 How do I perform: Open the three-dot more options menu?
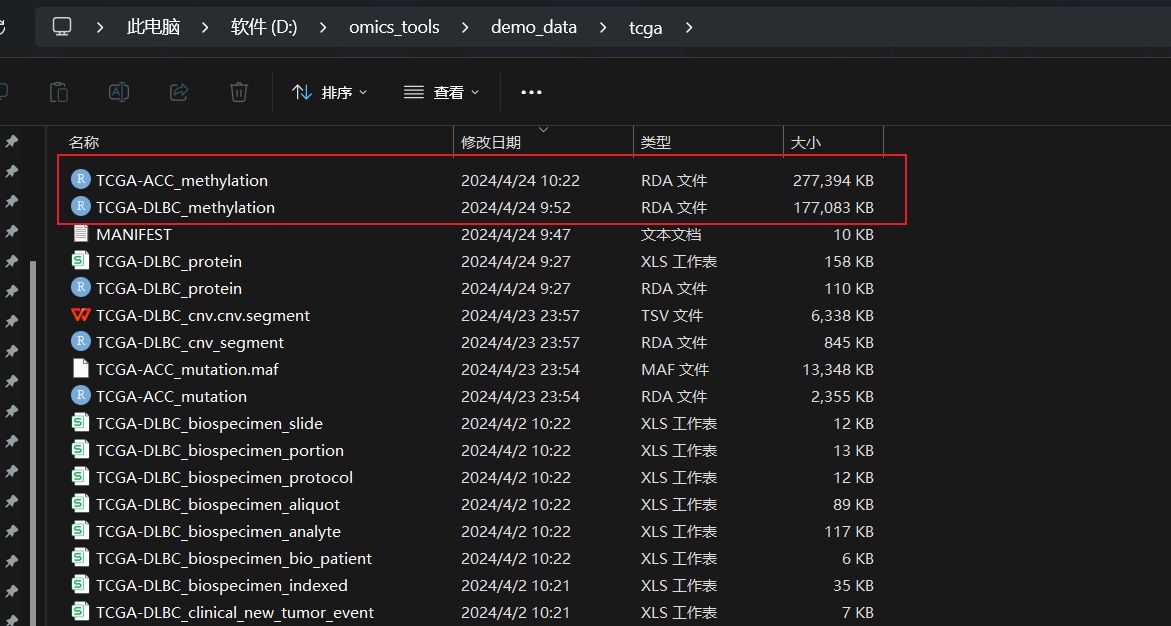531,92
